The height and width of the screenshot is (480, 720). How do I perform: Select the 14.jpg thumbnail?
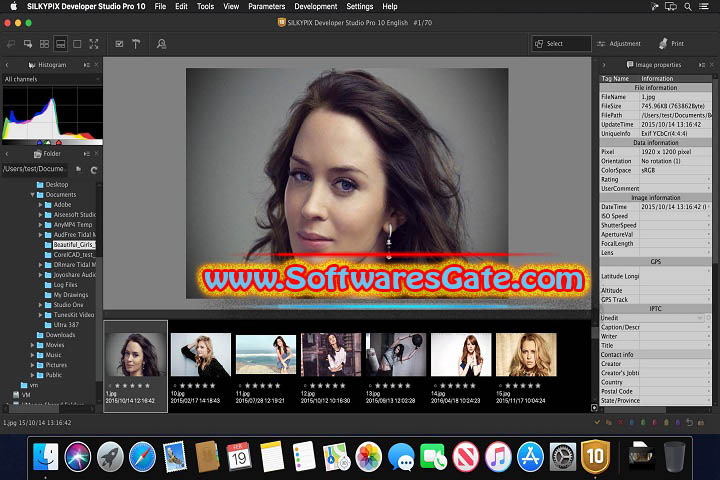[x=461, y=354]
